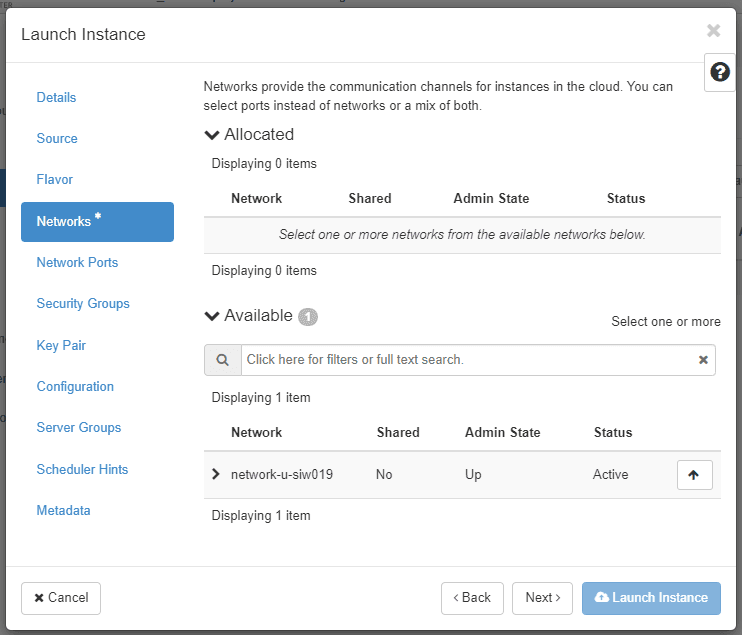Click the Cancel button

click(x=61, y=598)
